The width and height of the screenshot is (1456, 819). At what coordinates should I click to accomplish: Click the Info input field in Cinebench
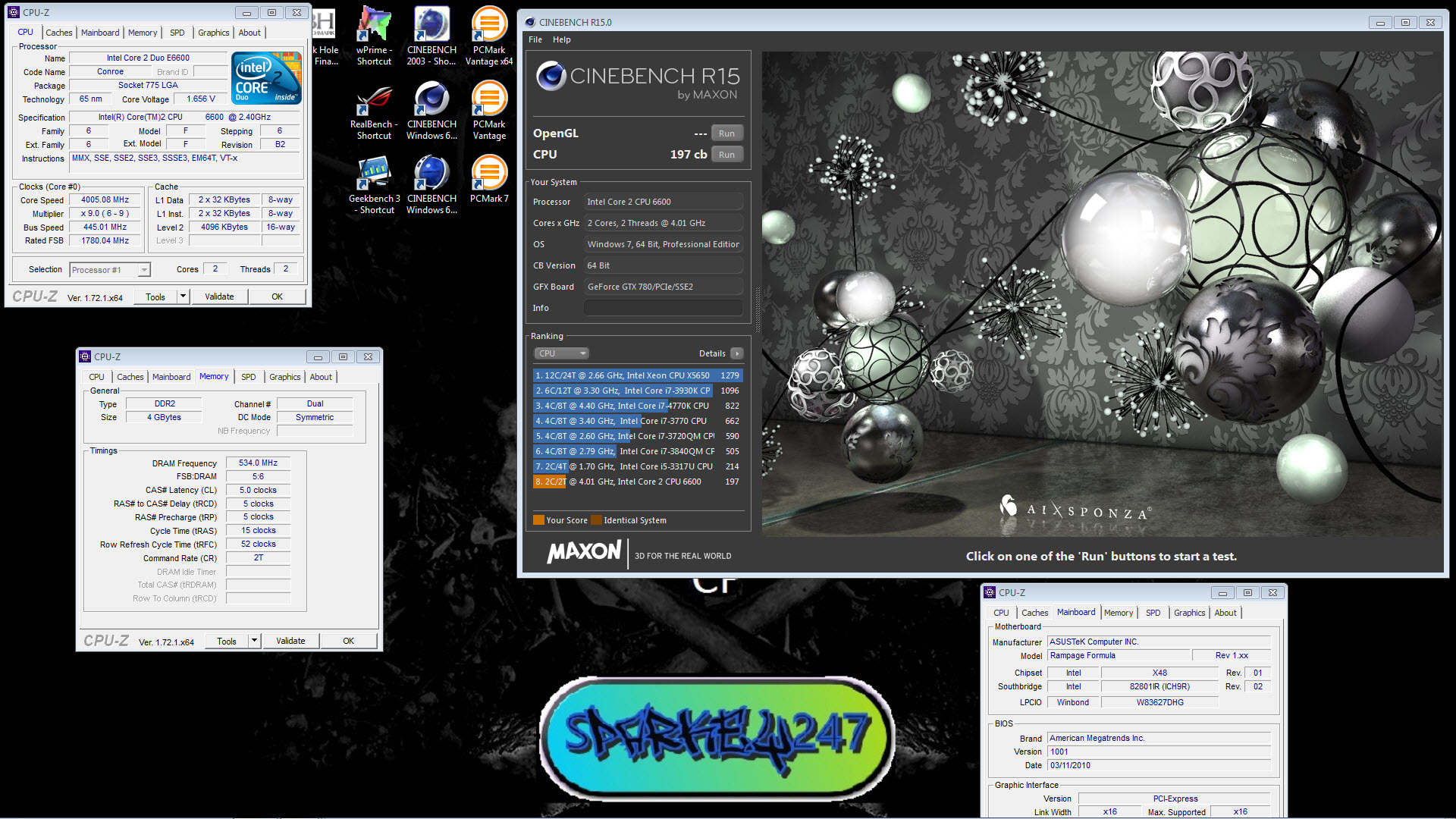664,308
